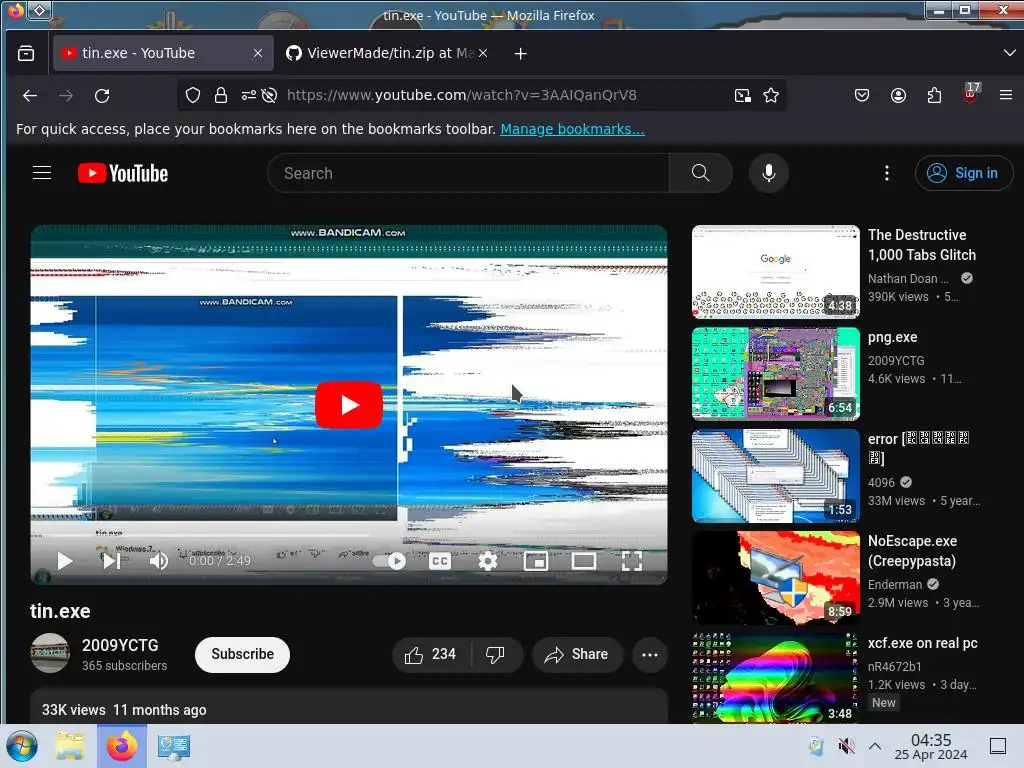Select the tin.exe - YouTube tab
The height and width of the screenshot is (768, 1024).
(162, 54)
